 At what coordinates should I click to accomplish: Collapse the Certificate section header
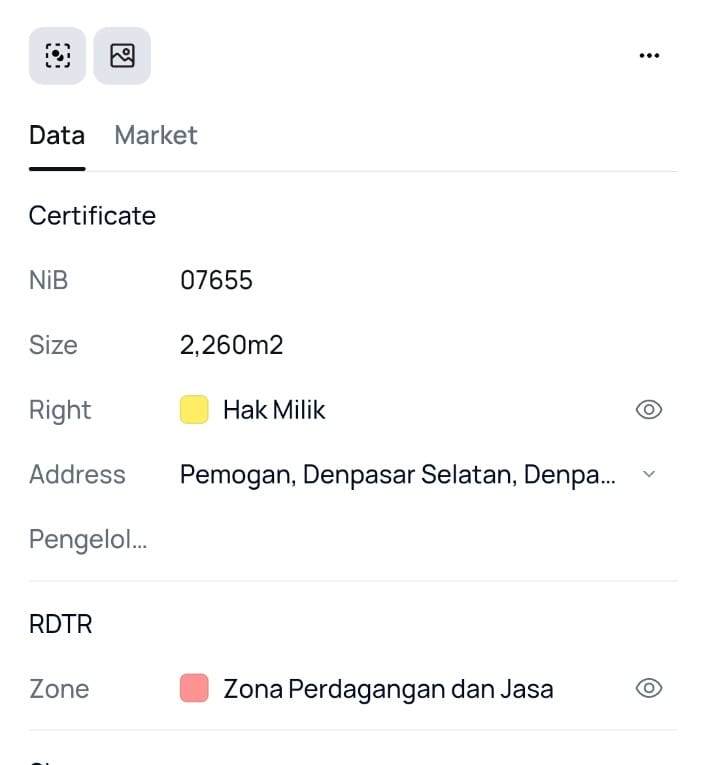[x=92, y=216]
